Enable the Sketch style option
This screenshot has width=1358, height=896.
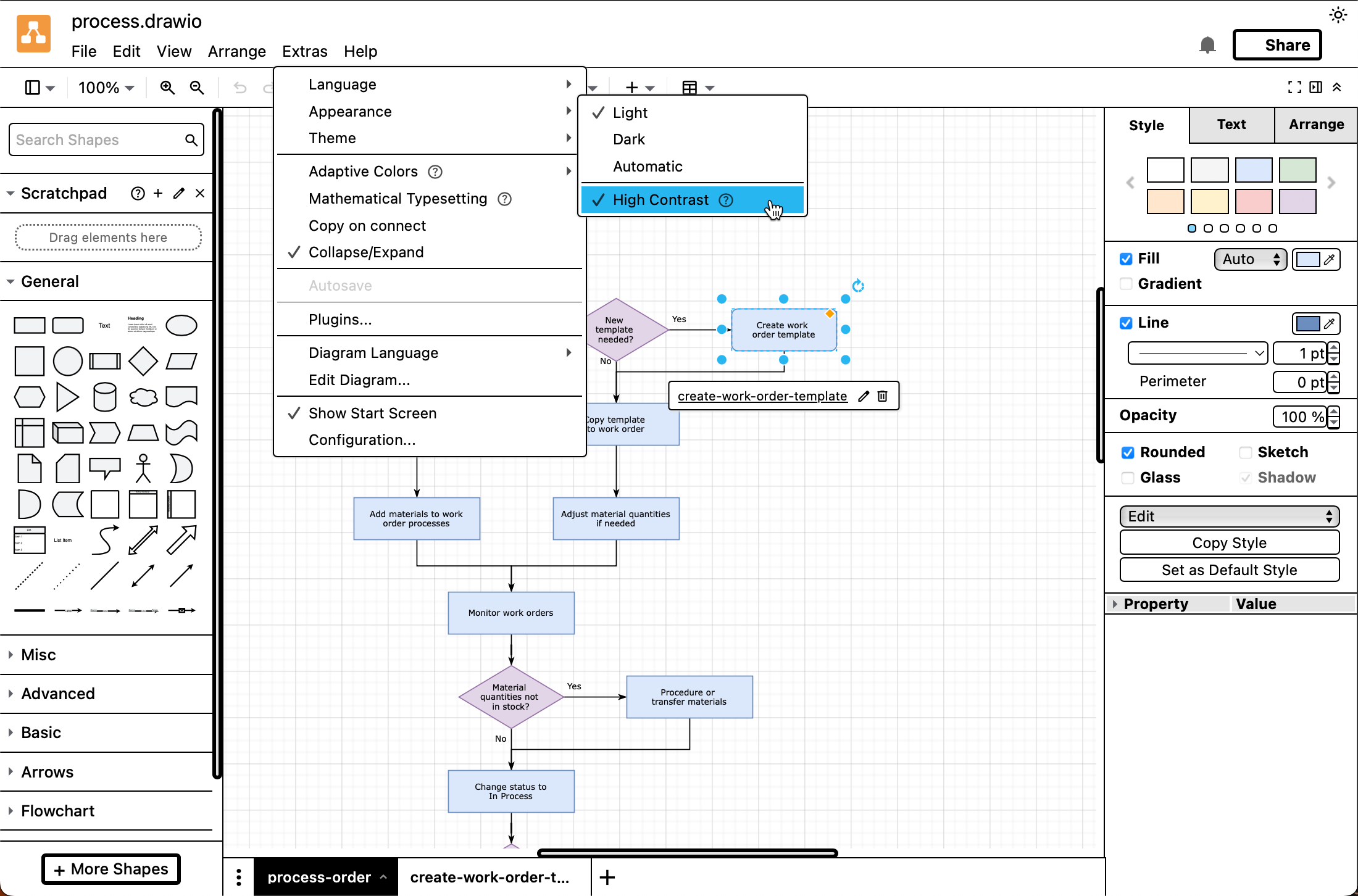point(1246,452)
